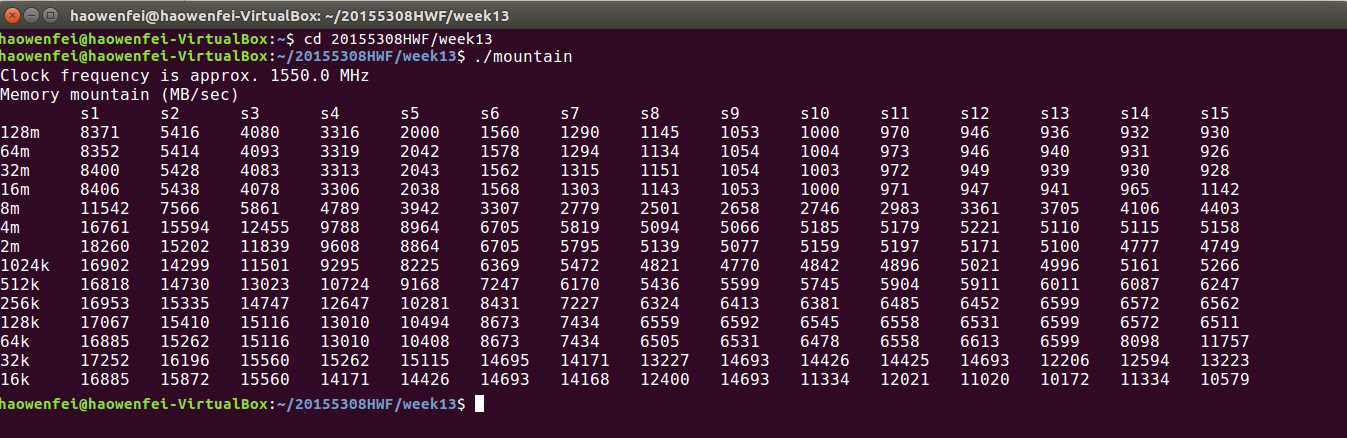This screenshot has height=438, width=1347.
Task: Click value 7247 in row 512k
Action: [x=500, y=285]
